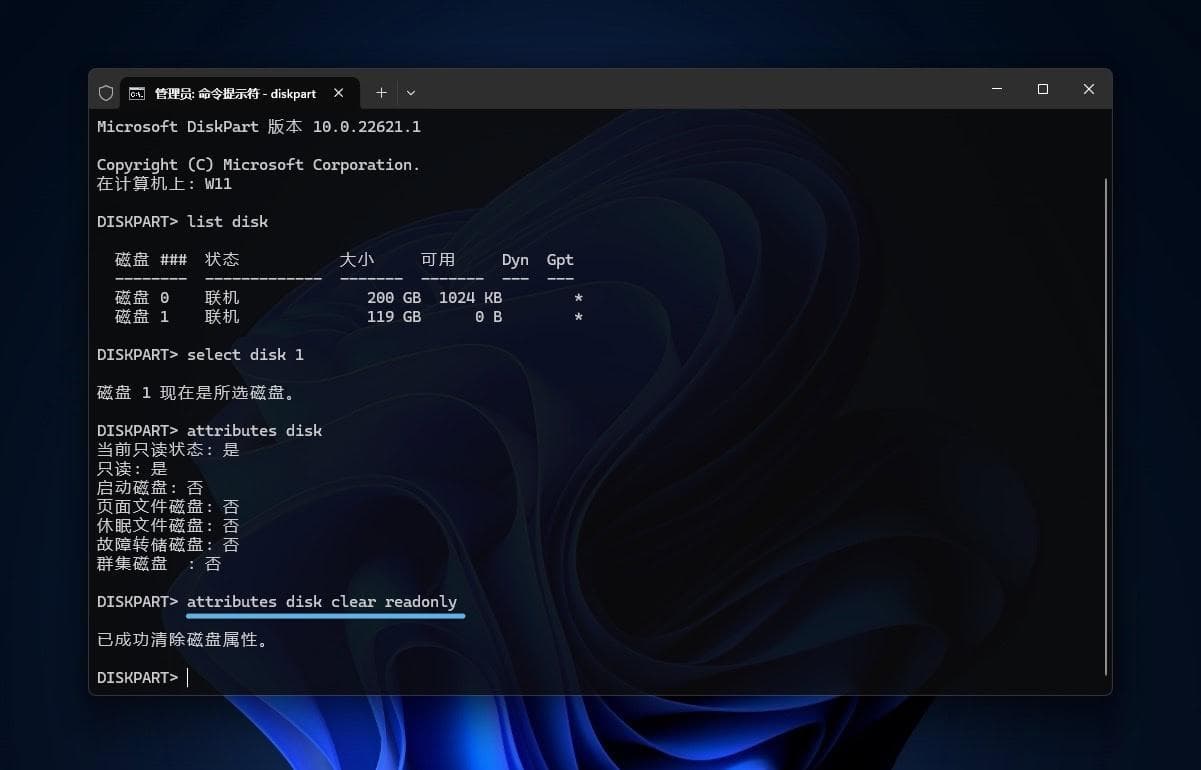
Task: Click the 'Gpt' column header
Action: click(560, 260)
